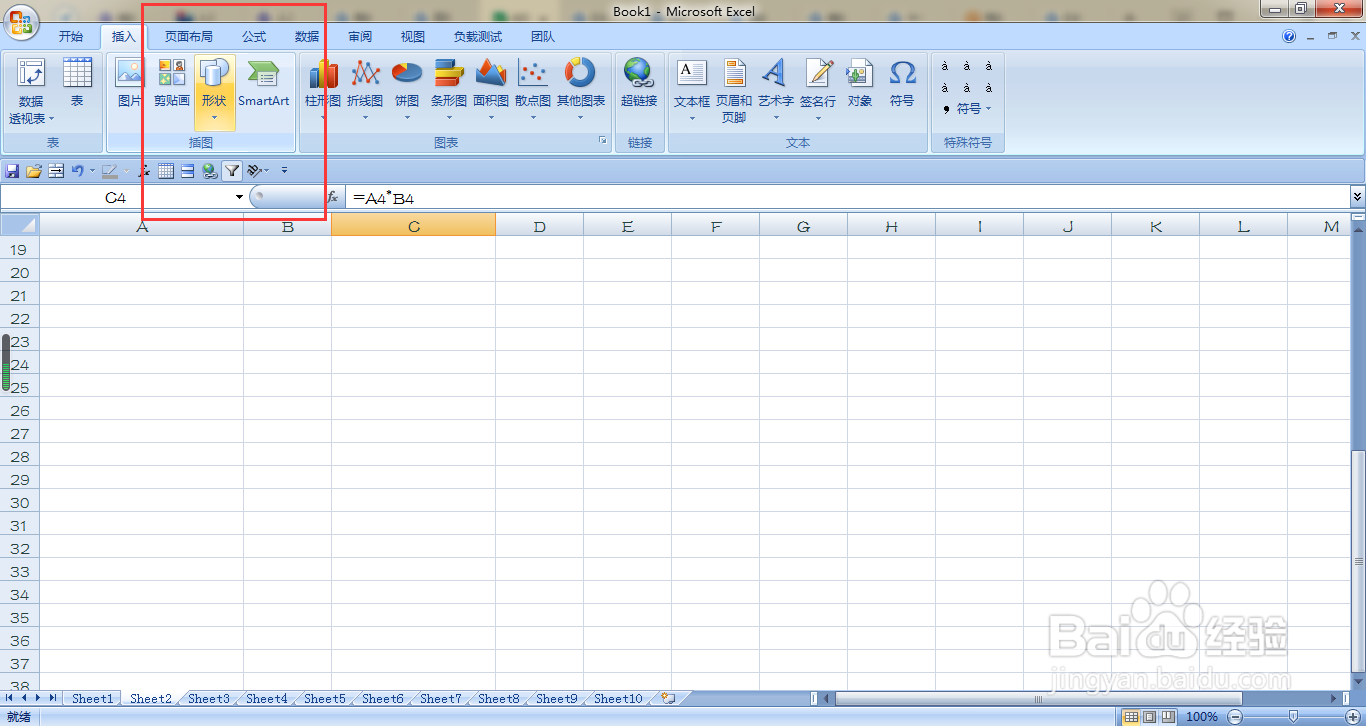Click the zoom slider handle
Screen dimensions: 1366x726
tap(1293, 716)
